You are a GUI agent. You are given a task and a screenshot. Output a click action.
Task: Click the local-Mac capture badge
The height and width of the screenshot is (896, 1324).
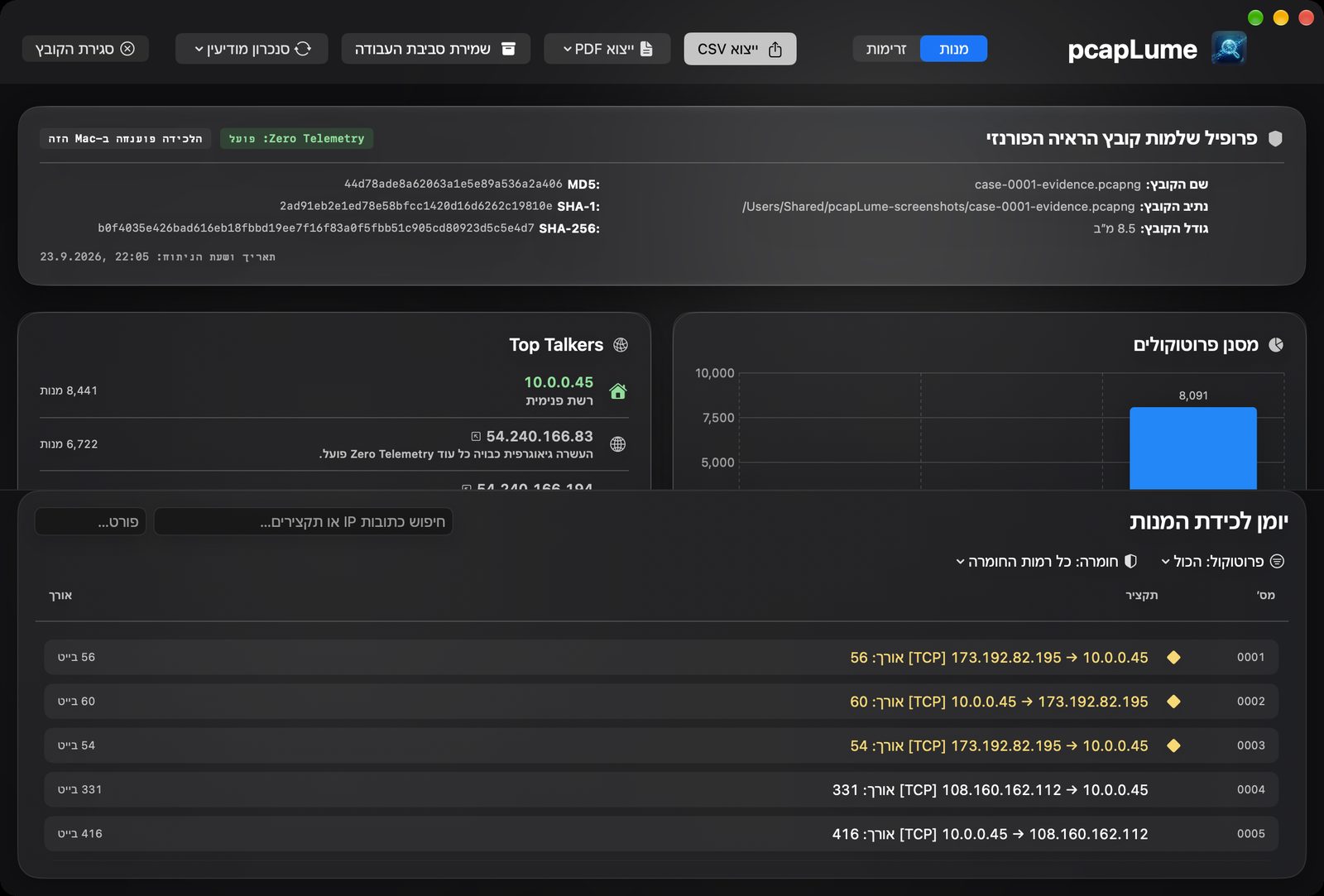pyautogui.click(x=125, y=138)
